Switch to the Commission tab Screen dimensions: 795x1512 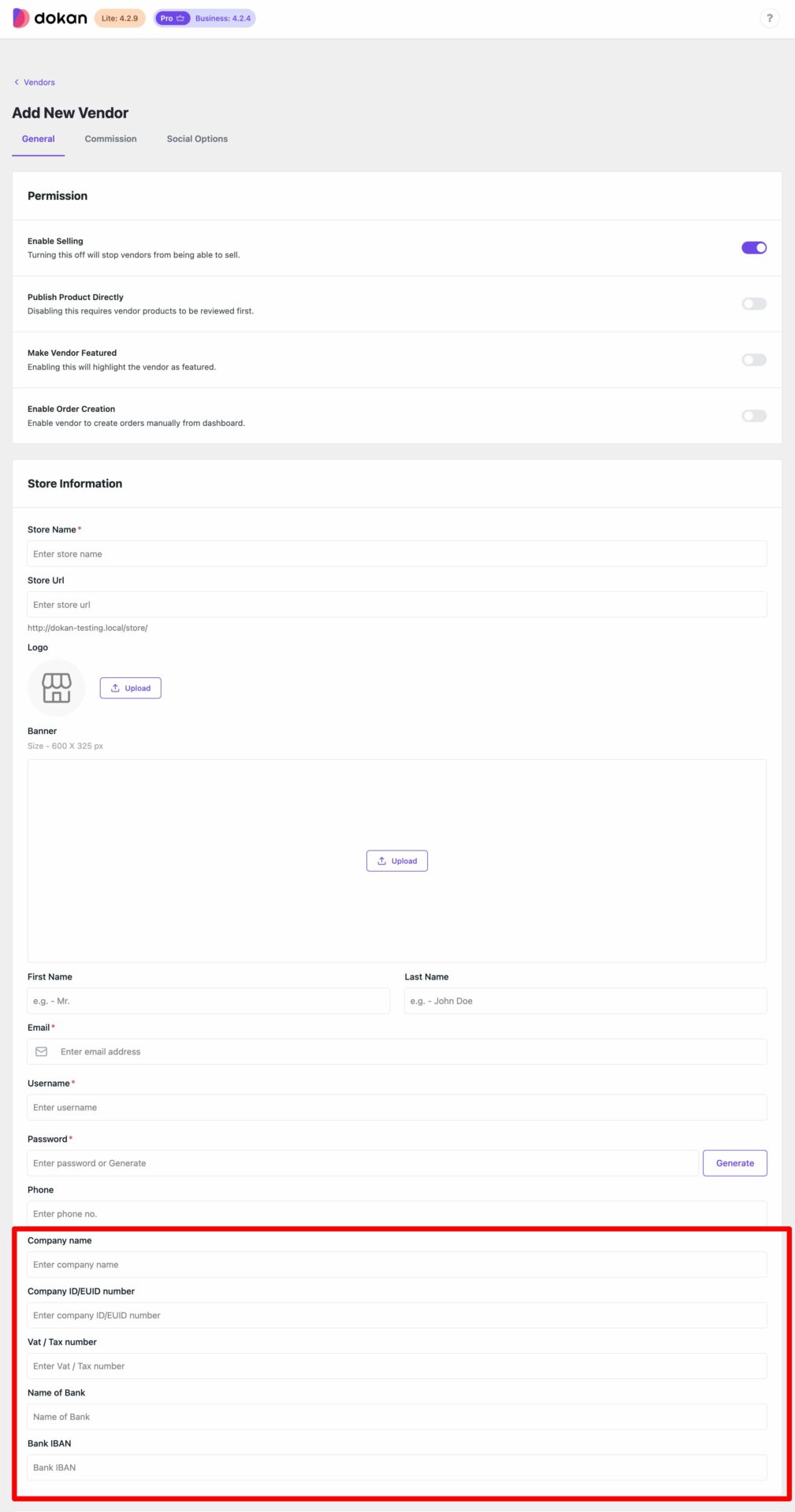[x=110, y=139]
